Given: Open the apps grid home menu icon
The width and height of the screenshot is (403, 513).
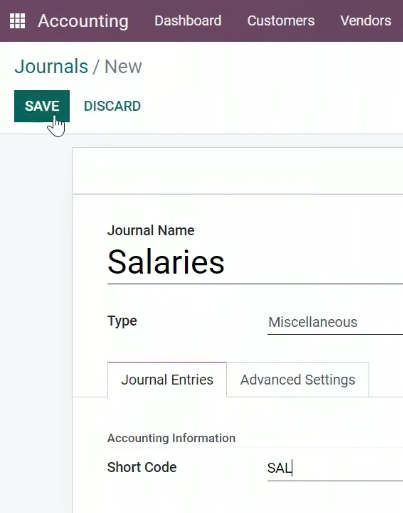Looking at the screenshot, I should click(17, 21).
